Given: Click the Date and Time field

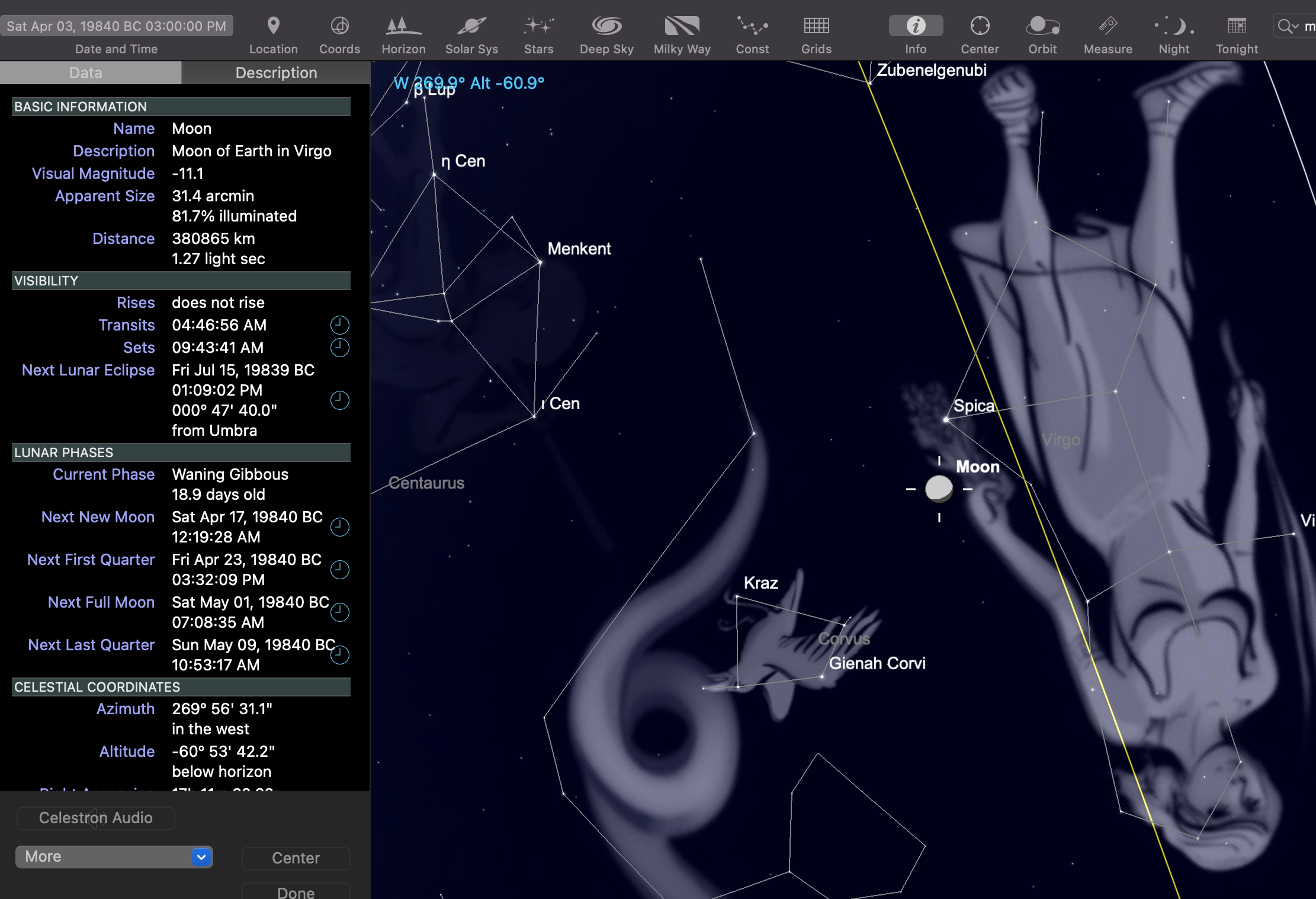Looking at the screenshot, I should pyautogui.click(x=117, y=26).
